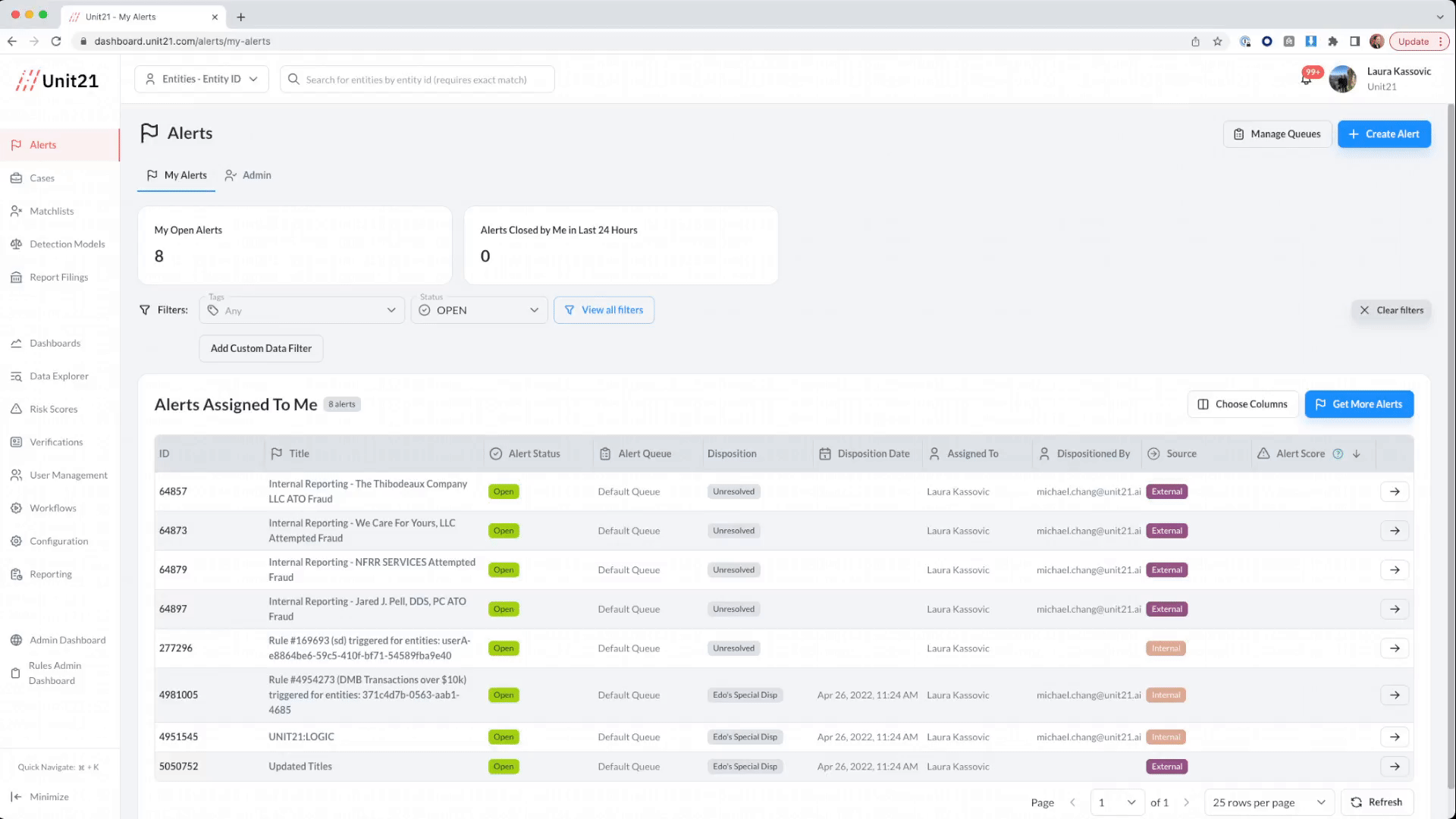Click Add Custom Data Filter button
1456x819 pixels.
pyautogui.click(x=261, y=349)
